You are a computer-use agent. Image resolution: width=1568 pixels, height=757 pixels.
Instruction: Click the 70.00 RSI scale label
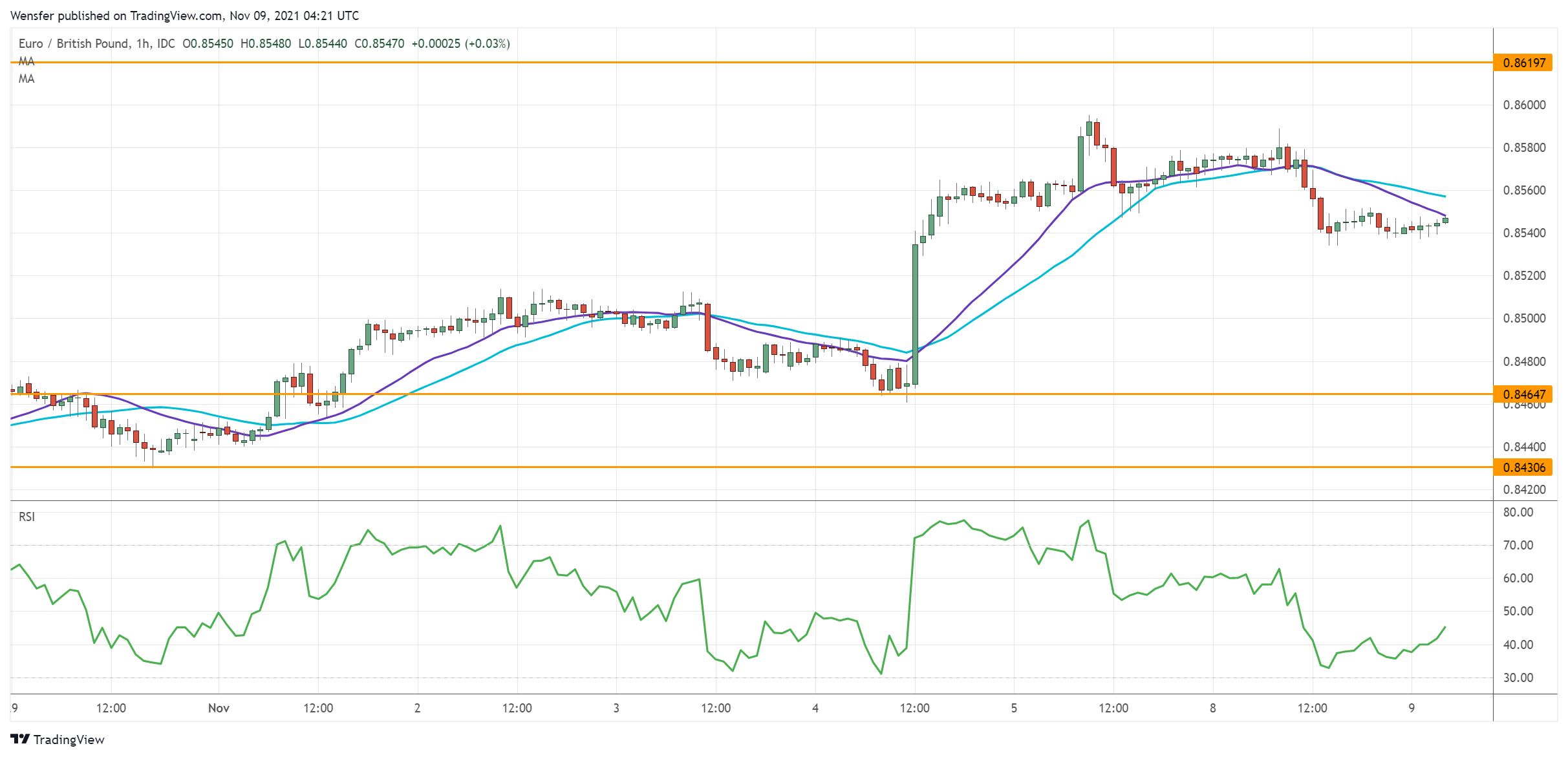point(1518,545)
